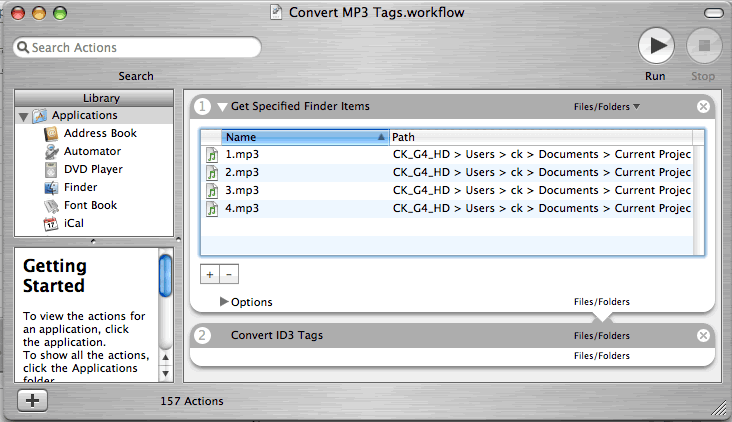
Task: Click the add button at bottom left
Action: pos(32,401)
